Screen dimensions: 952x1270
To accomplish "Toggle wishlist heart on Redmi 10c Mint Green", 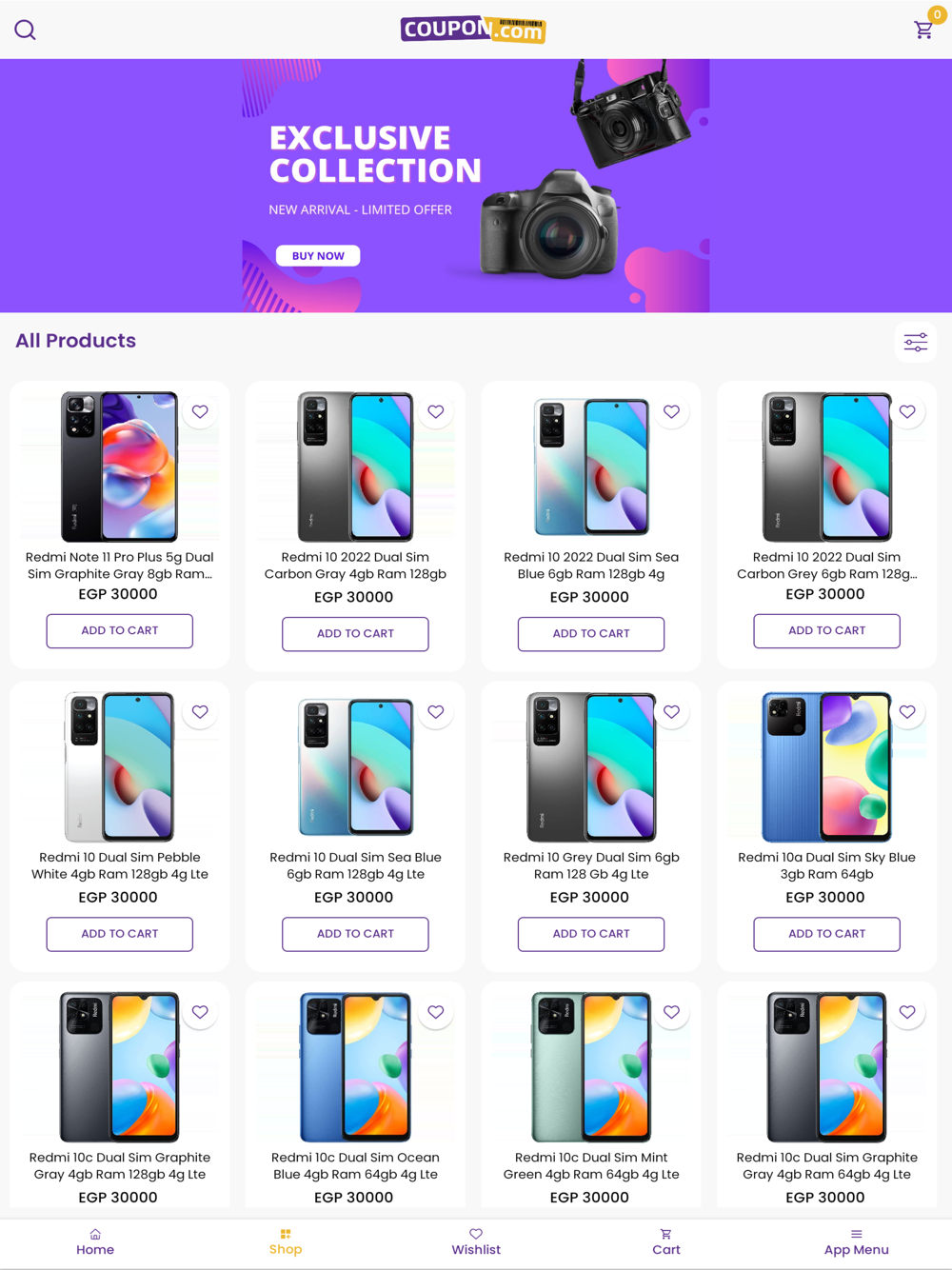I will click(x=671, y=1012).
